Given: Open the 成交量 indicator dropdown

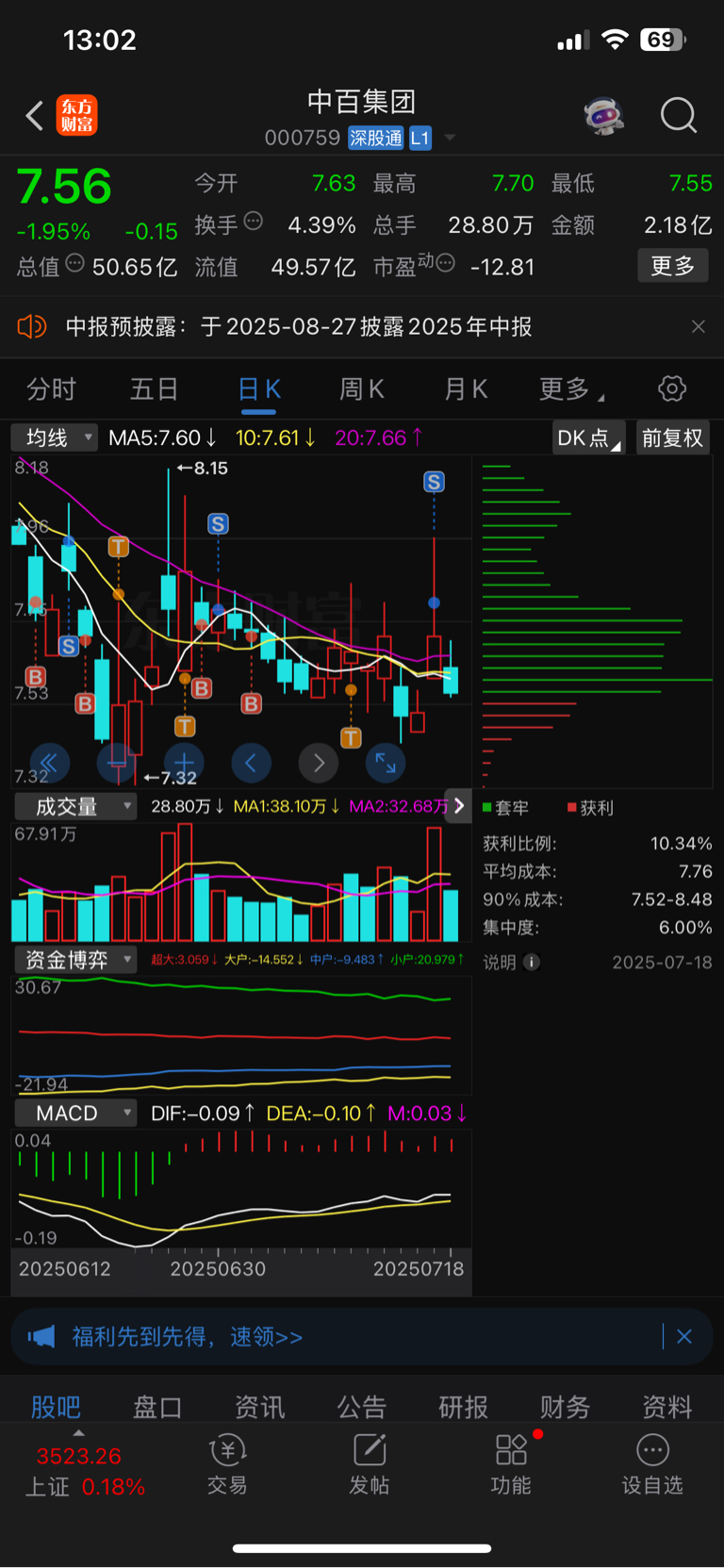Looking at the screenshot, I should pos(75,806).
